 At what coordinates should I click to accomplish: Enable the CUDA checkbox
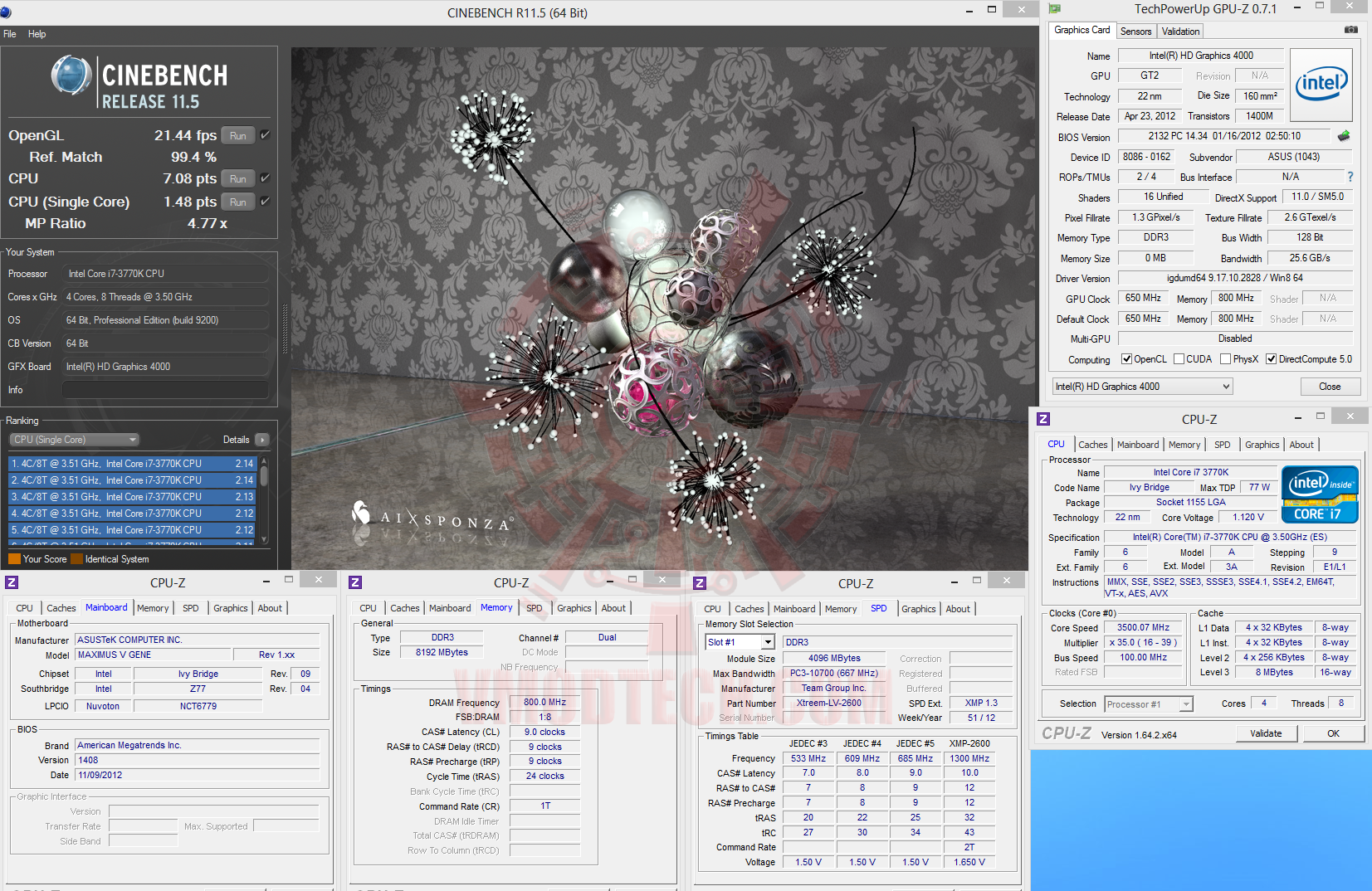[1179, 359]
